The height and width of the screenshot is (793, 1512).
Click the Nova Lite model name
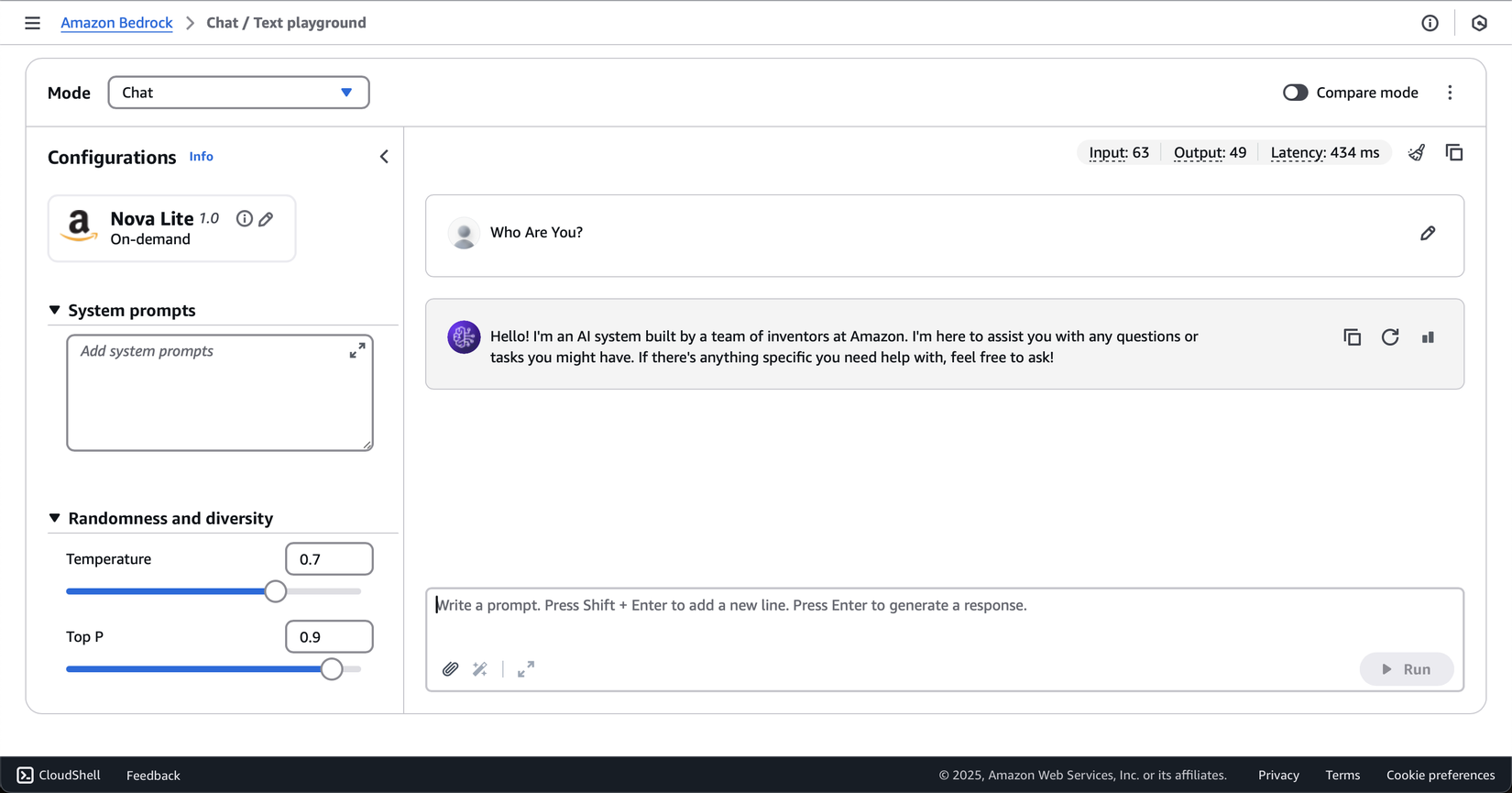(152, 218)
